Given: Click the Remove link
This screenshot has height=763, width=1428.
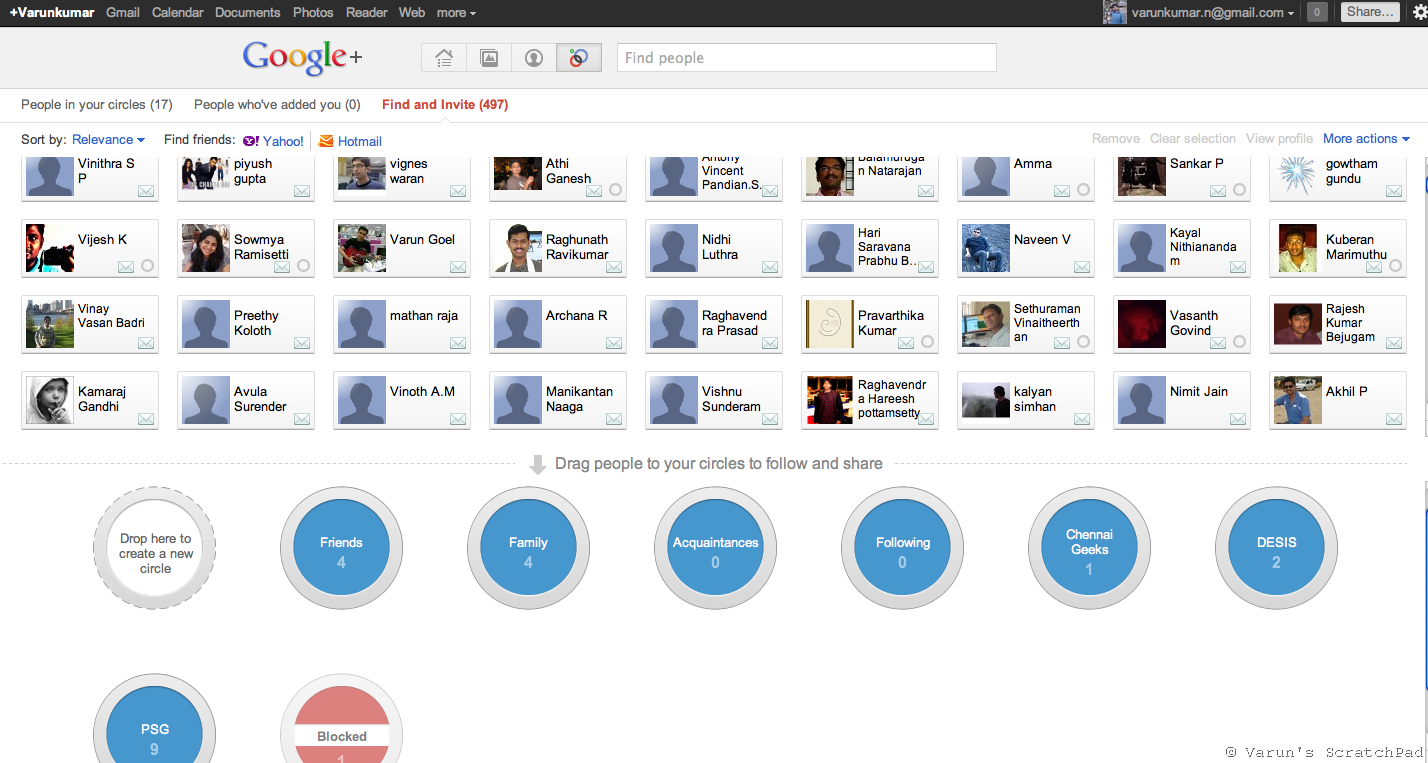Looking at the screenshot, I should point(1116,139).
